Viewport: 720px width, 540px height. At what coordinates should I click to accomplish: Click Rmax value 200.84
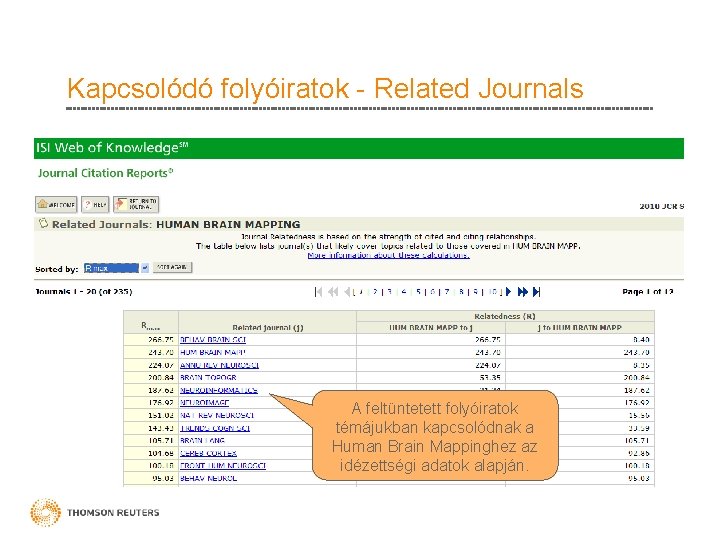point(160,377)
